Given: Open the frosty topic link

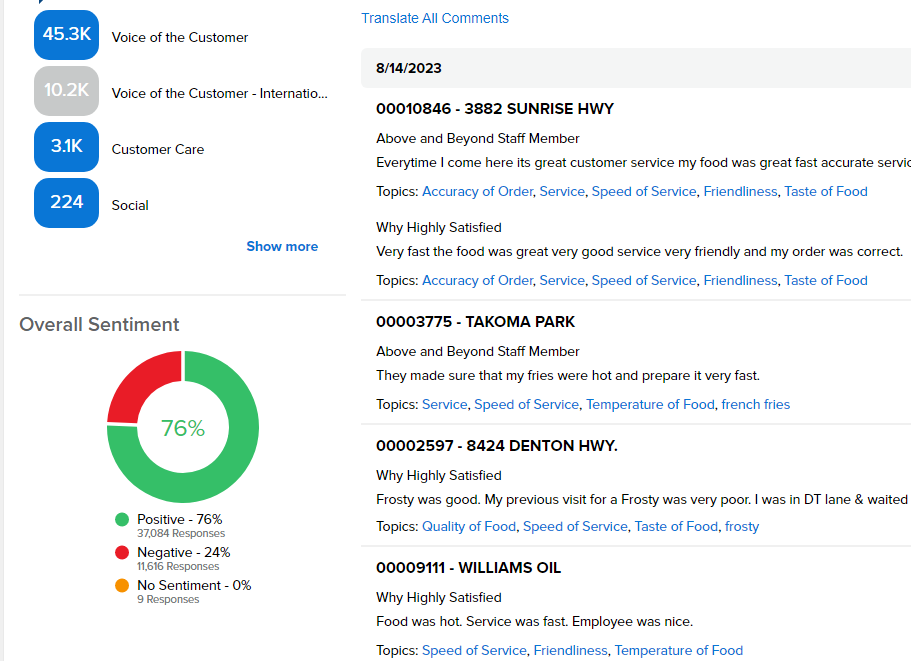Looking at the screenshot, I should (742, 527).
